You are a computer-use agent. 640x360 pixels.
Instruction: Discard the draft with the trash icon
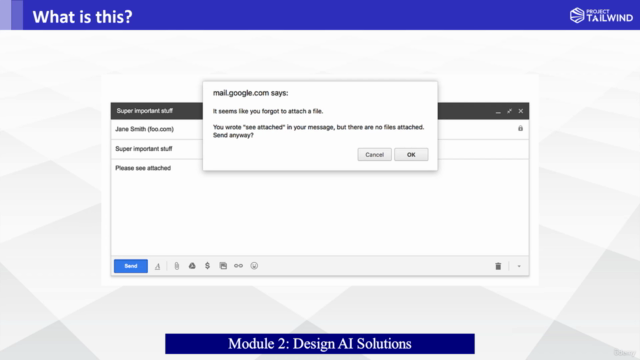[x=498, y=266]
